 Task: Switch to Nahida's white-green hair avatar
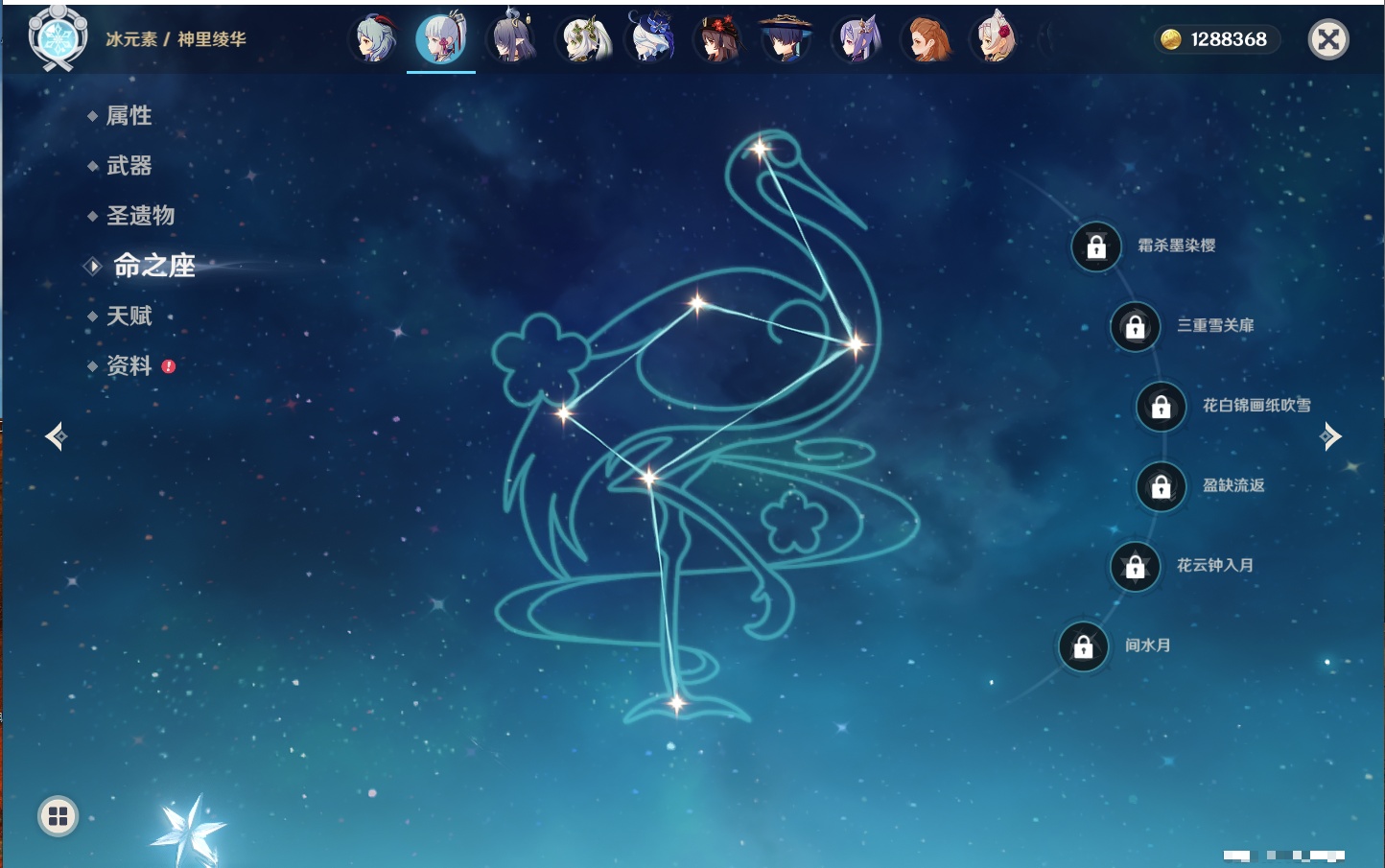[584, 39]
